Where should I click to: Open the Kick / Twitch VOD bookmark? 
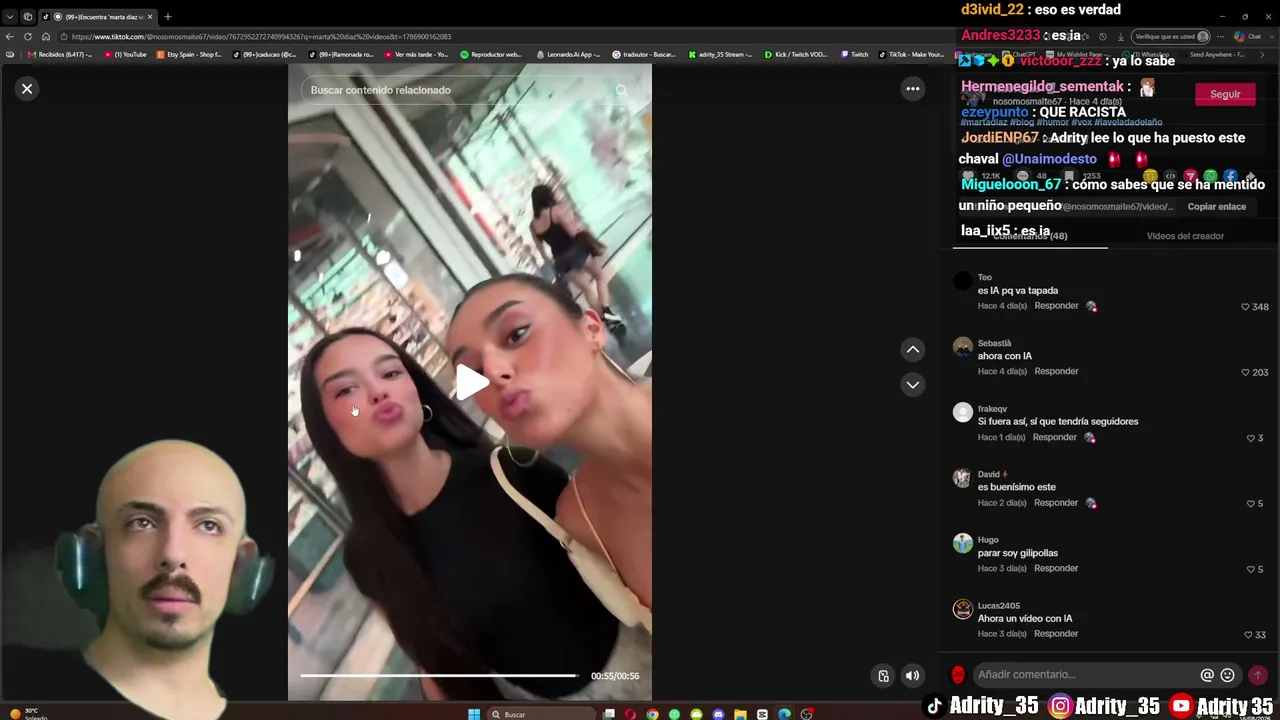[x=796, y=55]
